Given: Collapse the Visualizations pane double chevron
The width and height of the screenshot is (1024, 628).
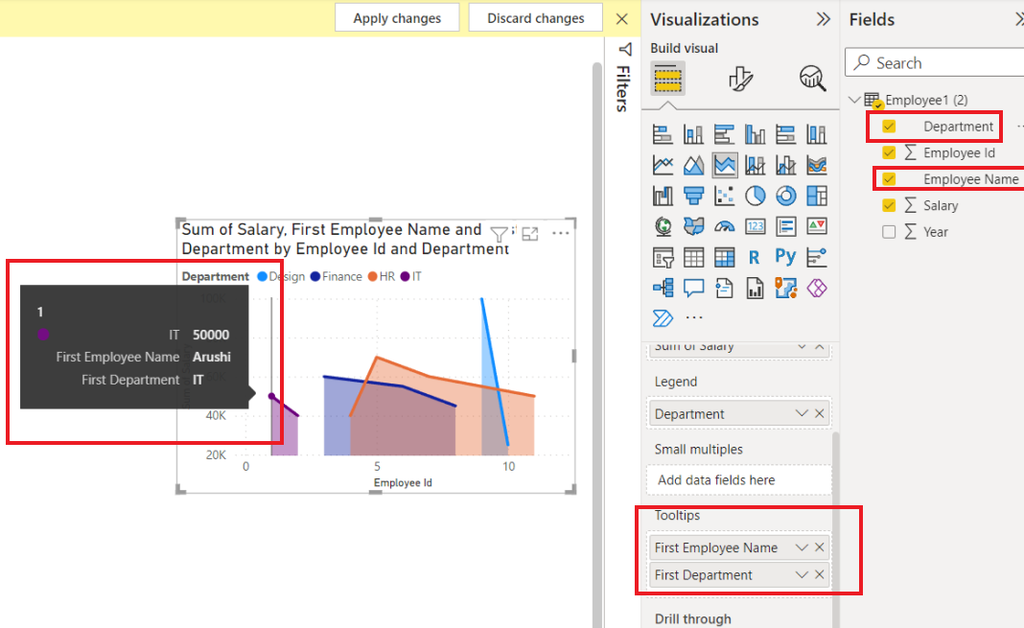Looking at the screenshot, I should [824, 20].
